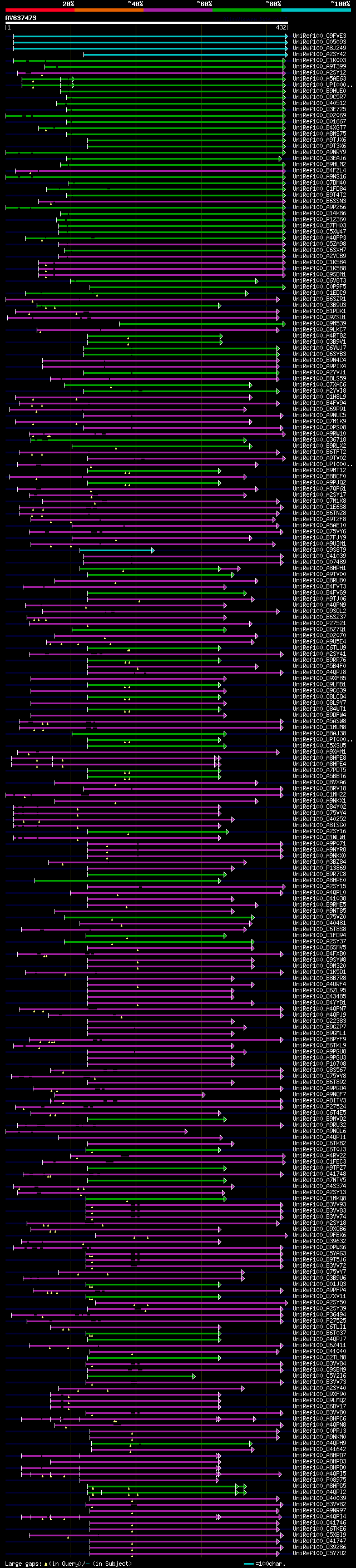
Task: Click the UniRef100_A8MS75 label
Action: [319, 134]
